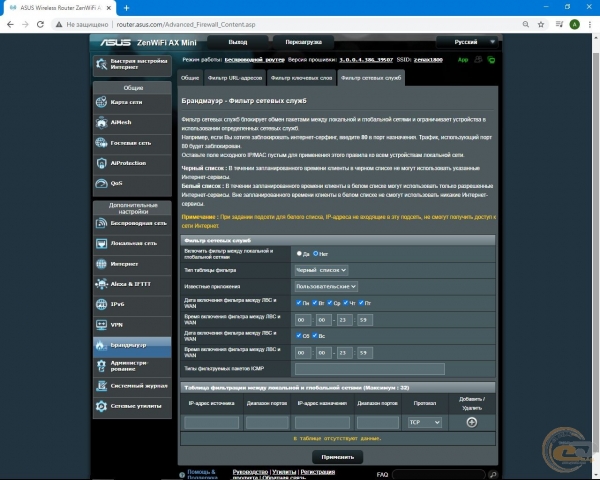Click the AiMesh sidebar icon
This screenshot has height=480, width=600.
tap(101, 122)
